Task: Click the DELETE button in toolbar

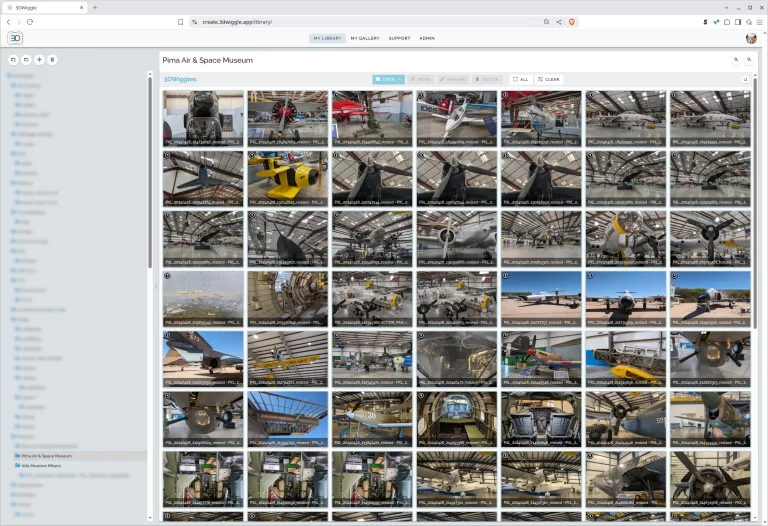Action: [x=487, y=79]
